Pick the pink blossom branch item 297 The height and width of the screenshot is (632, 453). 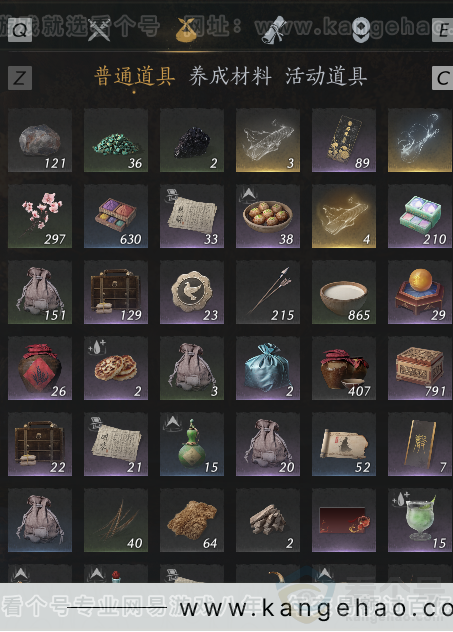[40, 216]
